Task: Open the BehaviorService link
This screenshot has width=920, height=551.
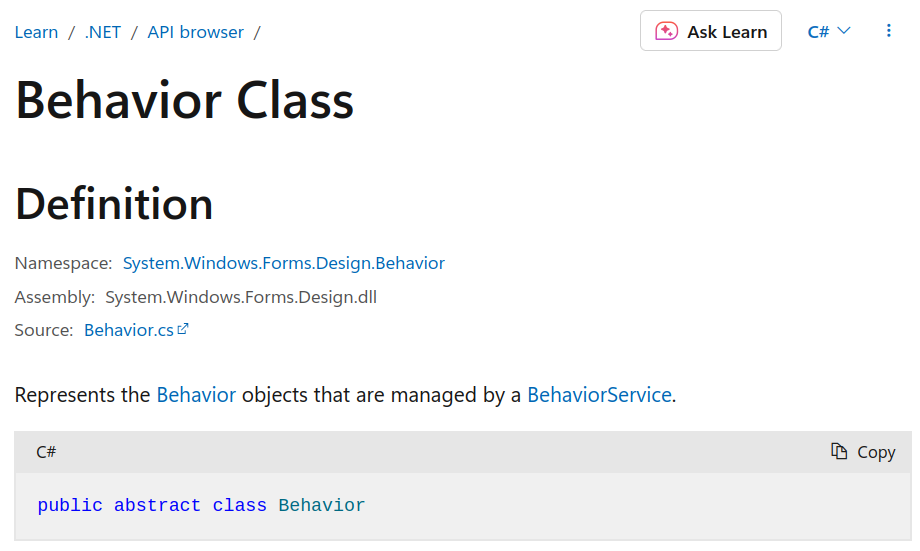Action: (x=599, y=395)
